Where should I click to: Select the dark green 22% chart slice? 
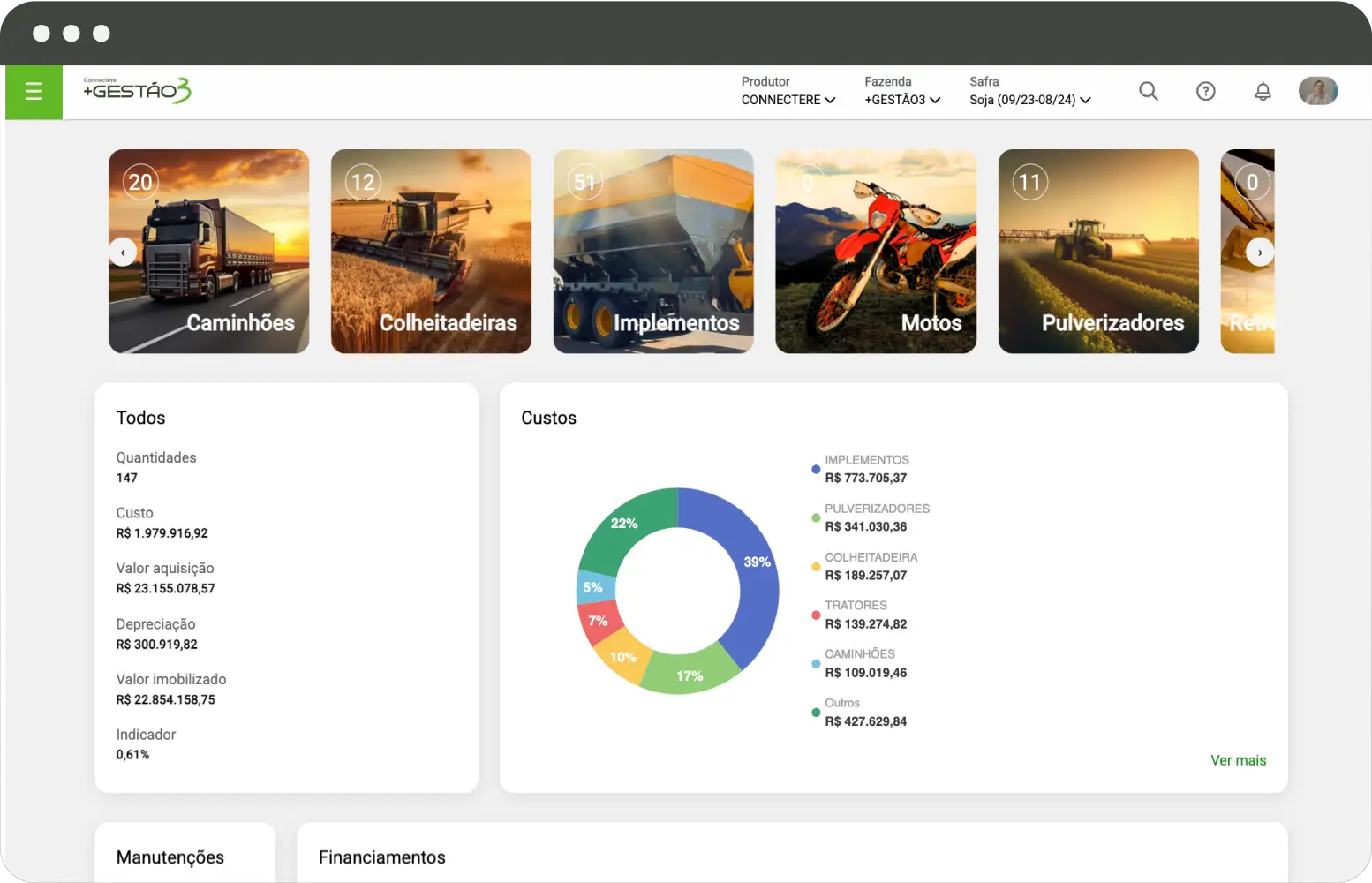627,530
